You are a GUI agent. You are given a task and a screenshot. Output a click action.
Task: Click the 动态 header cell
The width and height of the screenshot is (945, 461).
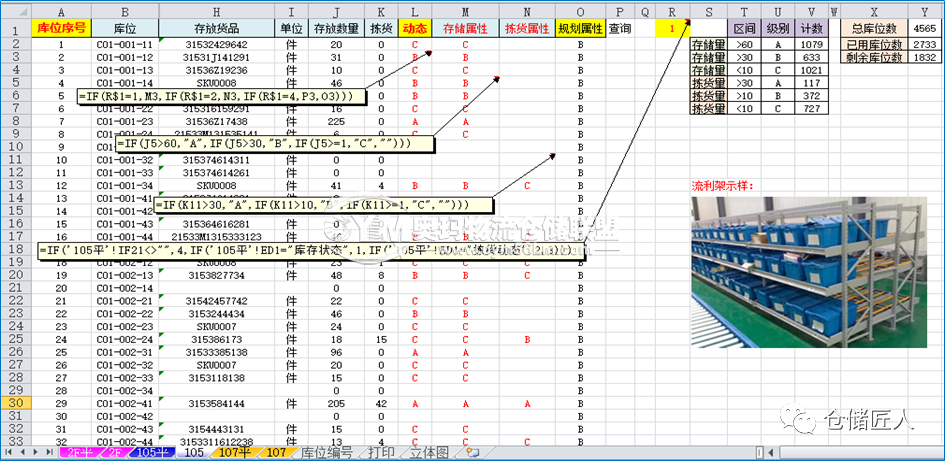(x=415, y=28)
